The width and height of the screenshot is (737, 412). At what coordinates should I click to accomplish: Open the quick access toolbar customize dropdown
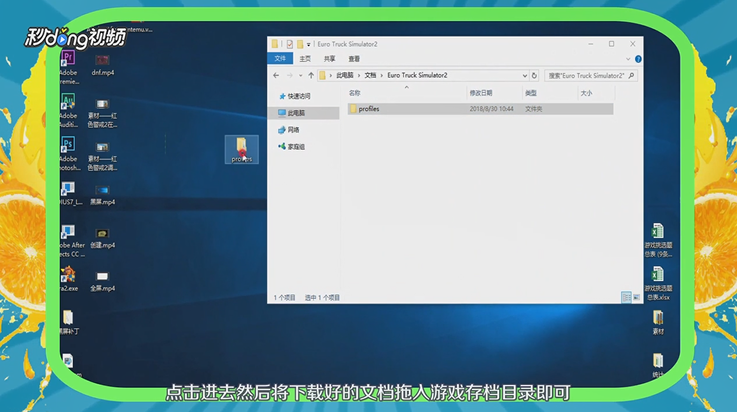click(309, 45)
